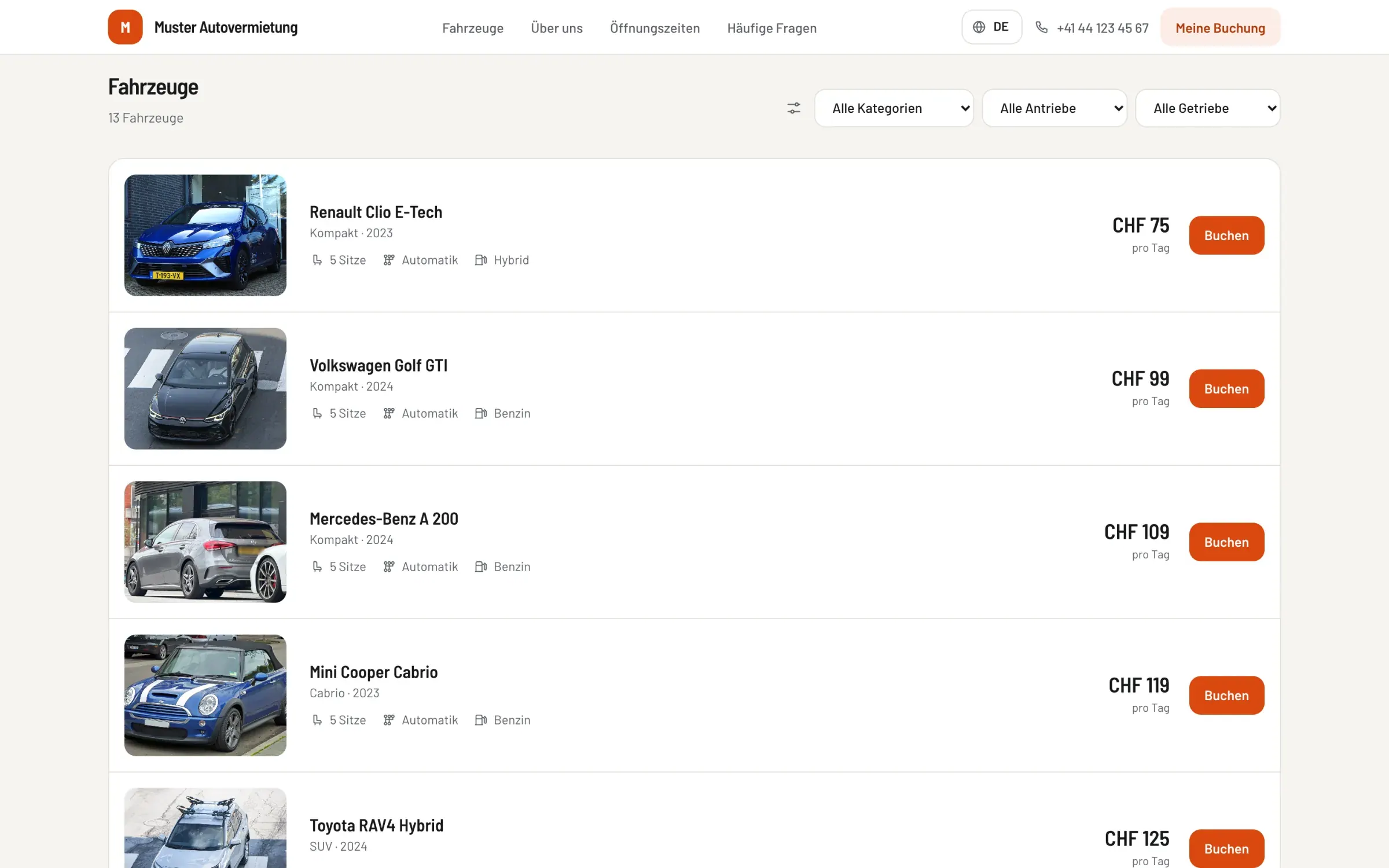
Task: Book the Mini Cooper Cabrio
Action: click(x=1226, y=696)
